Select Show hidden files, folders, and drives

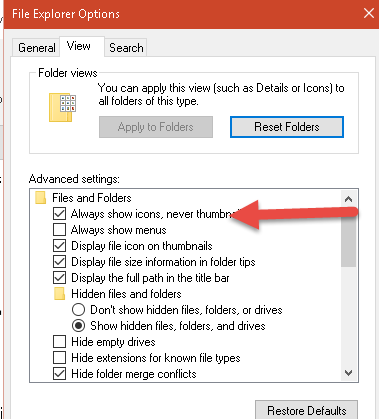tap(78, 326)
